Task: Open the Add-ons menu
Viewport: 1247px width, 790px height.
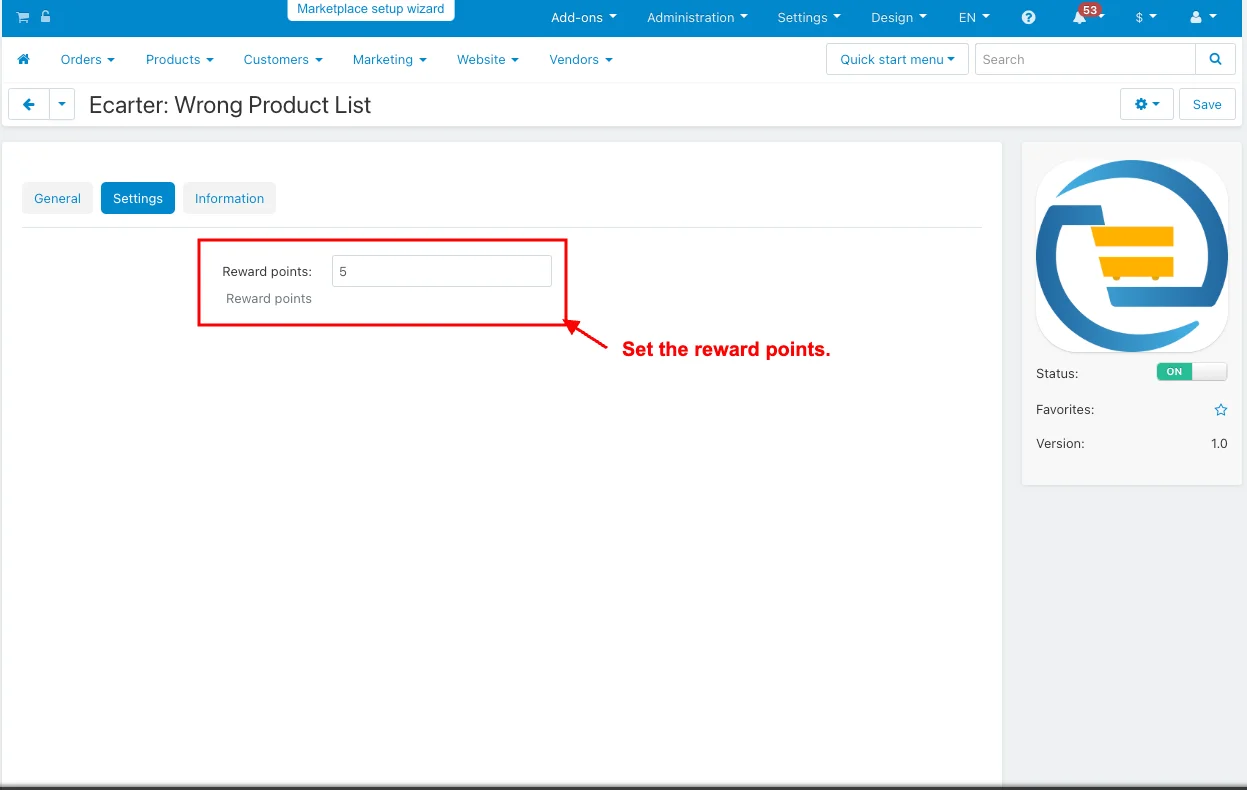Action: [x=583, y=18]
